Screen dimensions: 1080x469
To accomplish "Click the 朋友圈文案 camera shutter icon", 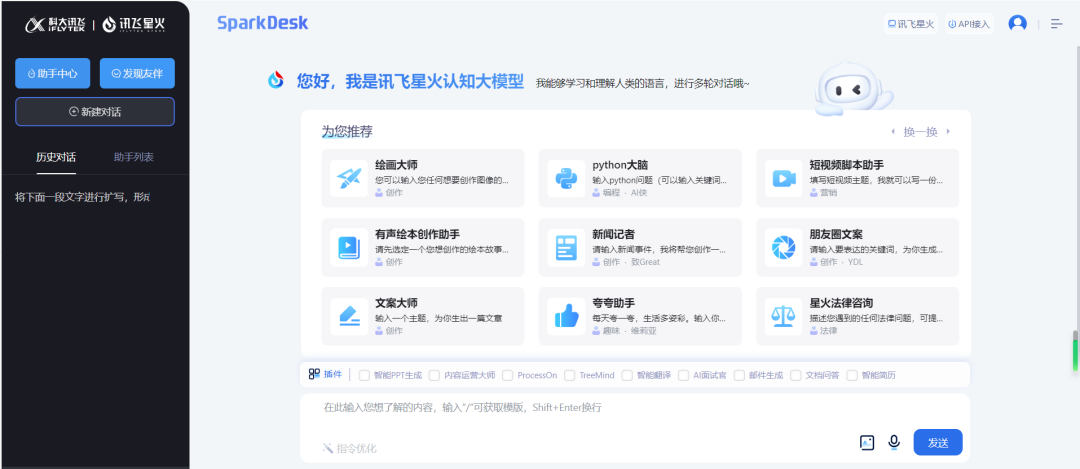I will tap(783, 248).
